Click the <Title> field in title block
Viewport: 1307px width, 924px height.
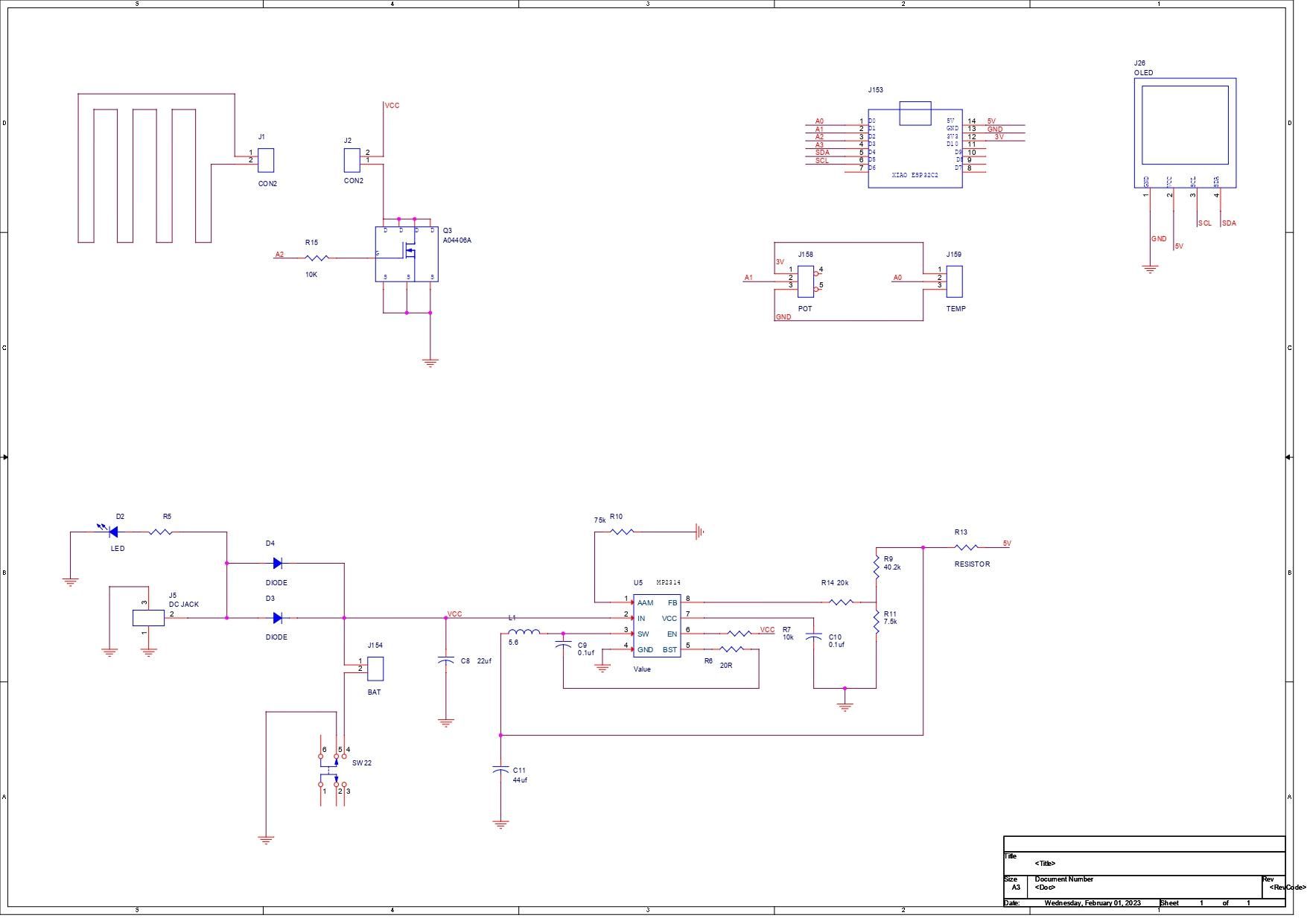[1044, 862]
